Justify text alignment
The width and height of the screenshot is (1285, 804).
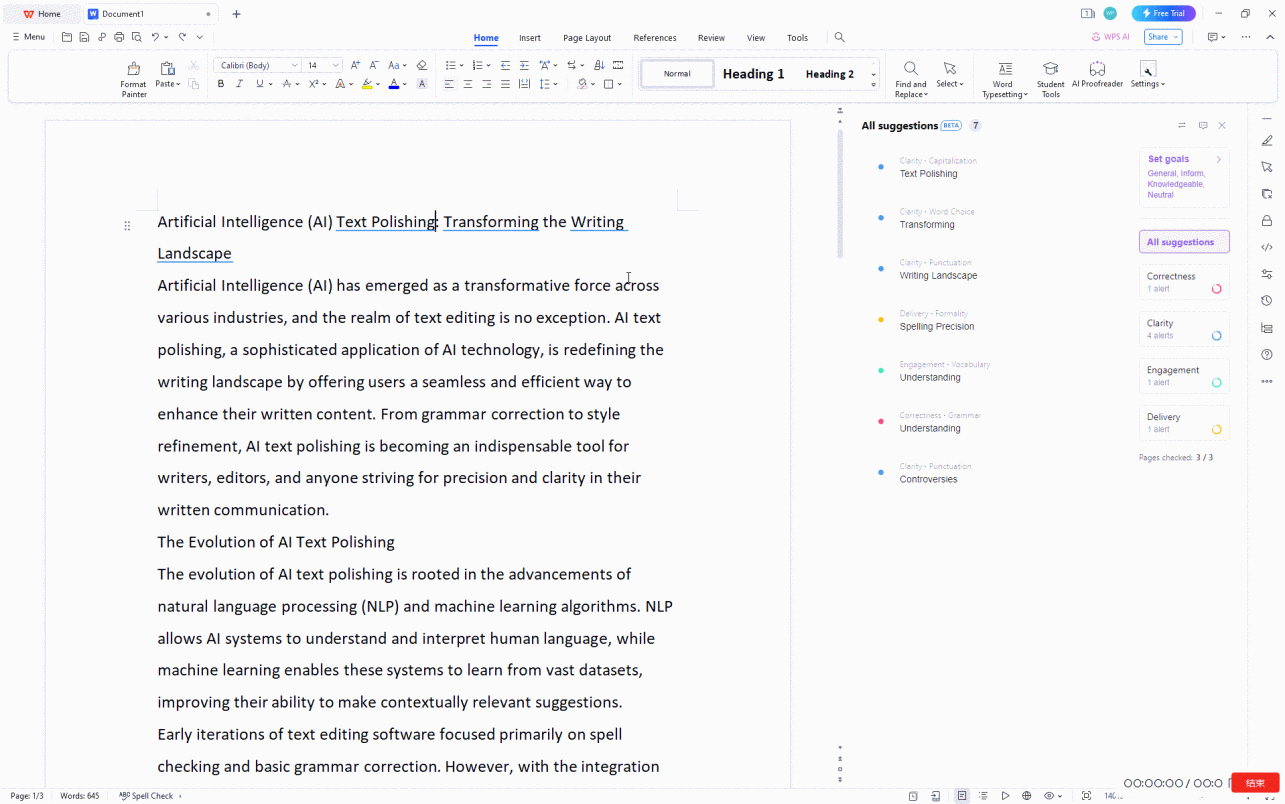(505, 84)
